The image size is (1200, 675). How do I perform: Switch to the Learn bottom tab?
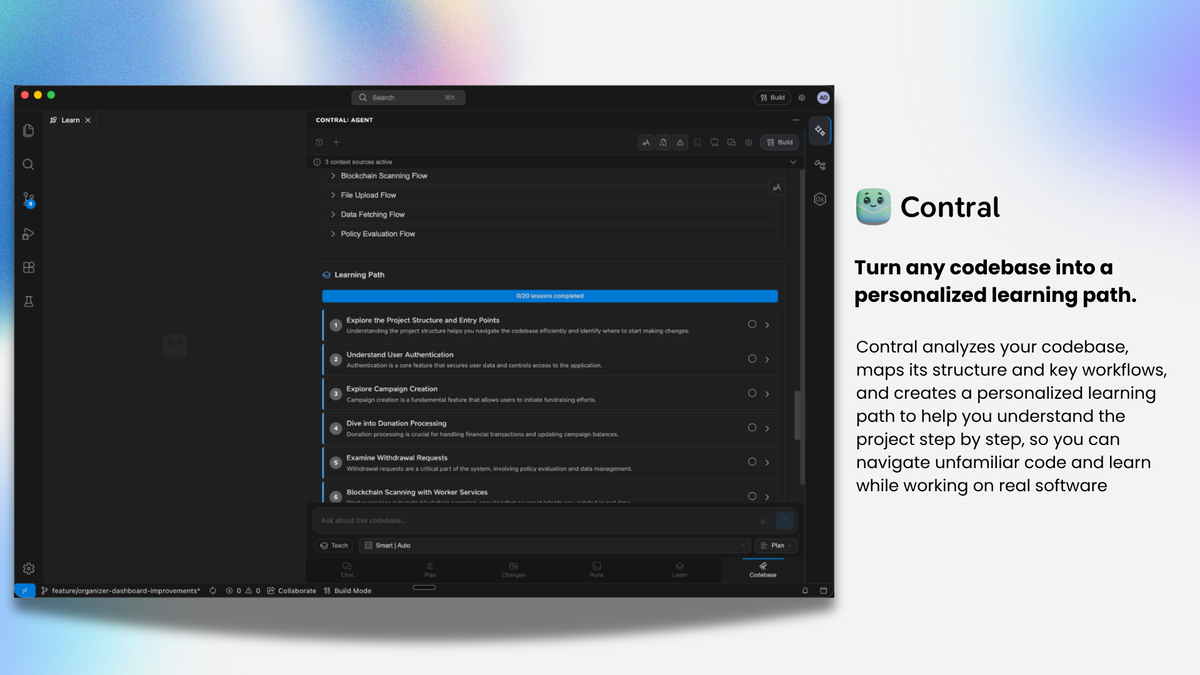click(x=680, y=570)
